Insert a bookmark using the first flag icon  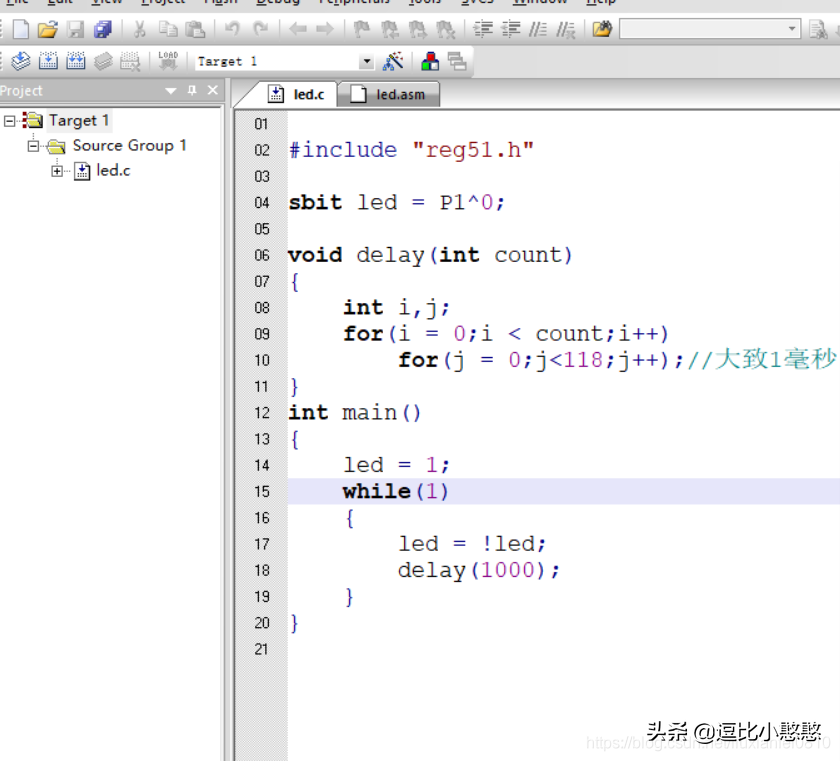pos(362,29)
